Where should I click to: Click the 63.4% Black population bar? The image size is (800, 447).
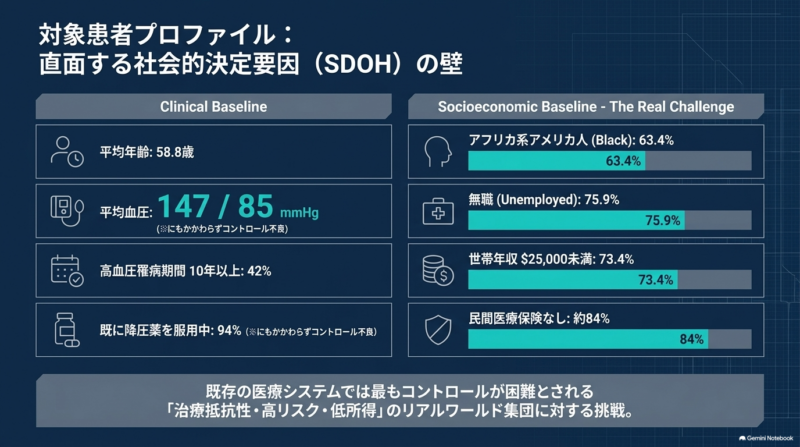[x=610, y=161]
